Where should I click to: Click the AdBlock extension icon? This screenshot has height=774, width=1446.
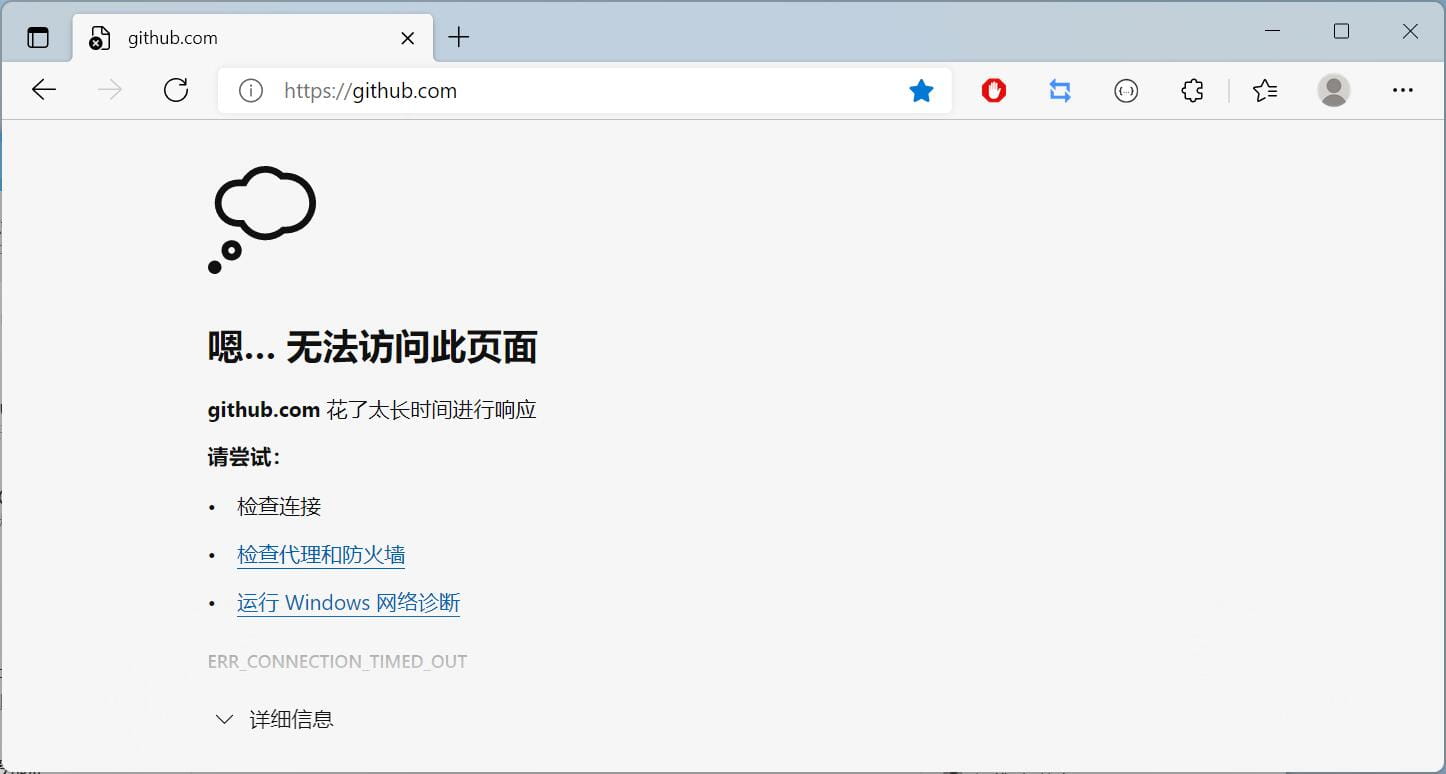click(992, 90)
